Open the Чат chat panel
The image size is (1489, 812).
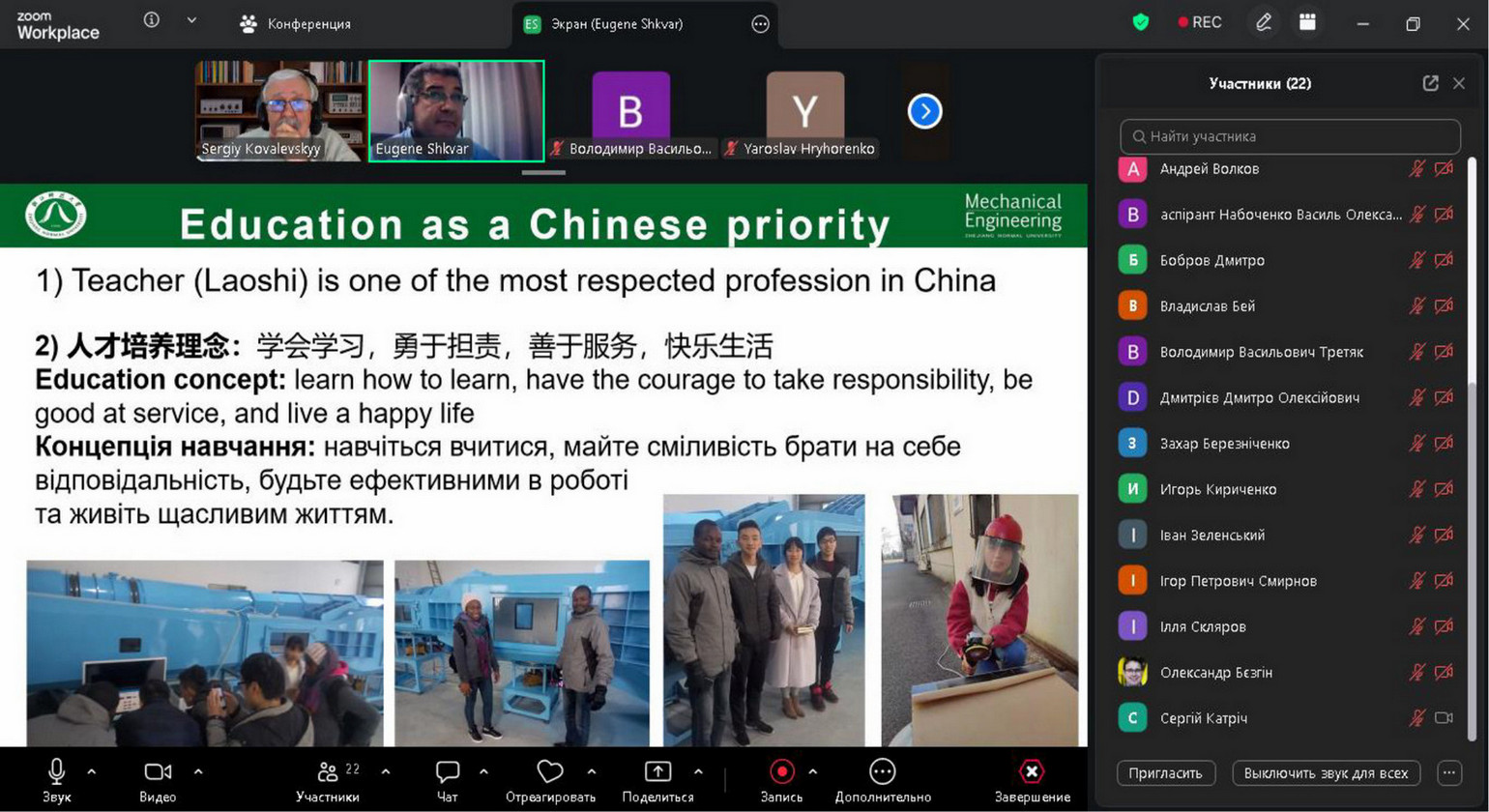pyautogui.click(x=447, y=771)
